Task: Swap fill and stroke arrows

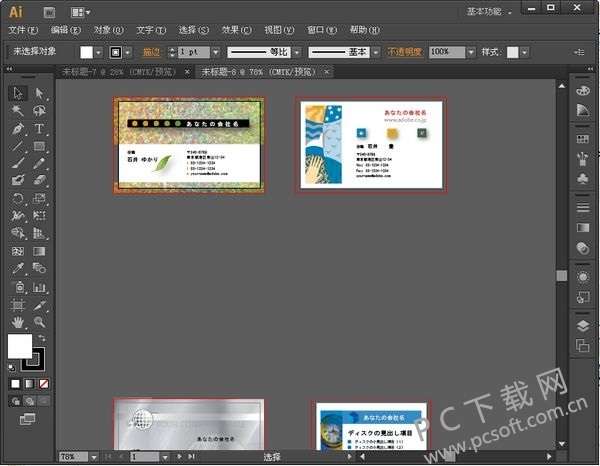Action: coord(41,338)
